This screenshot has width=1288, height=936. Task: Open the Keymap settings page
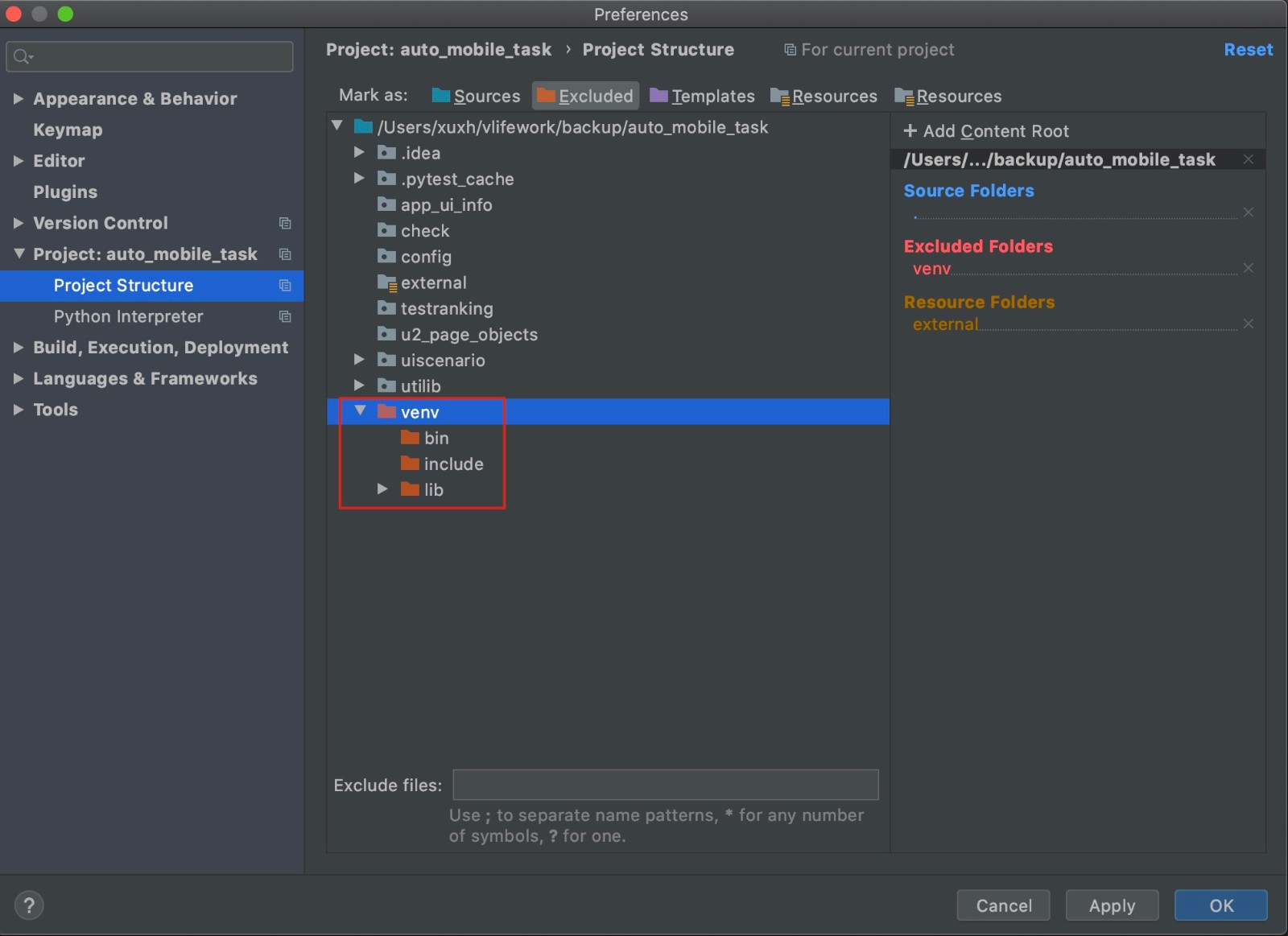point(68,130)
